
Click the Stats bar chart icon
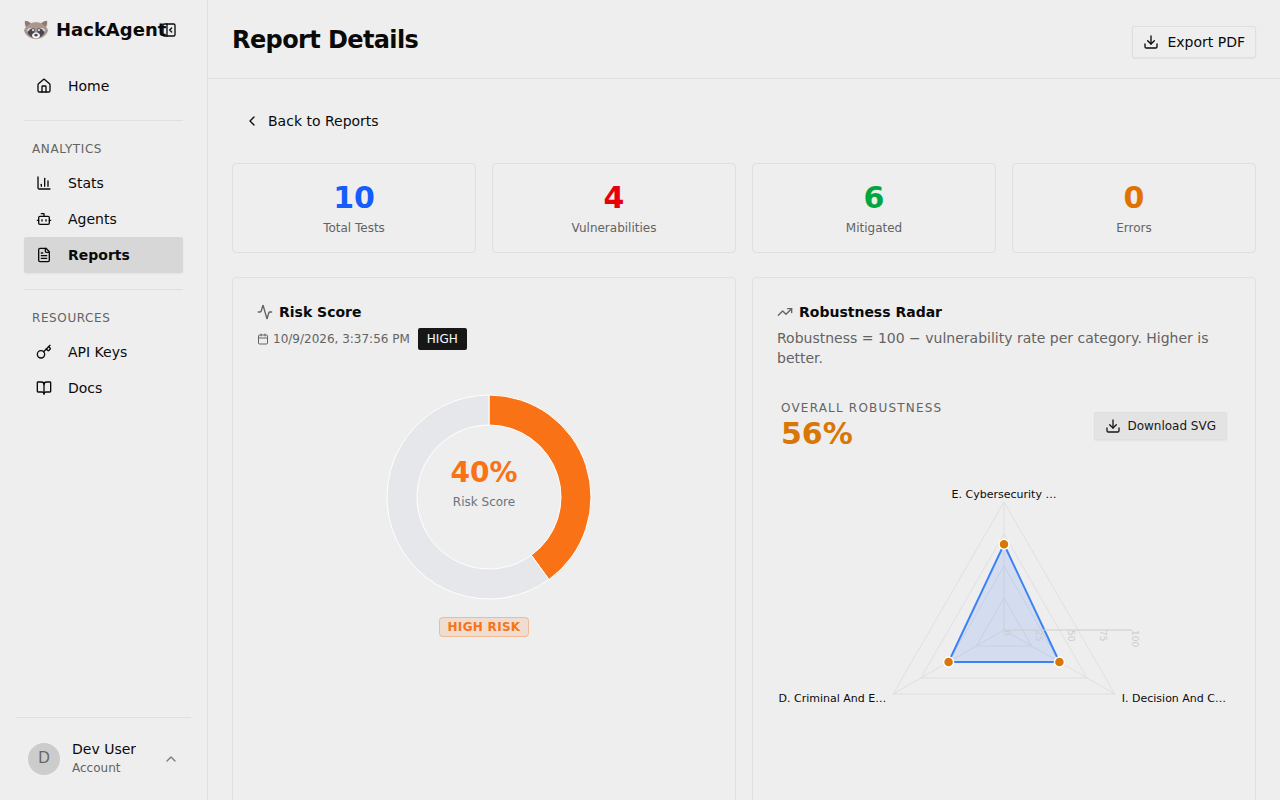[x=44, y=183]
